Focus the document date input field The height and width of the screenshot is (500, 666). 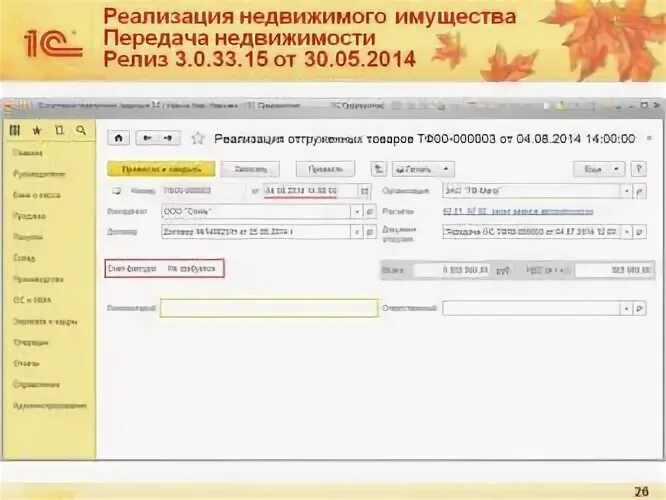[311, 191]
